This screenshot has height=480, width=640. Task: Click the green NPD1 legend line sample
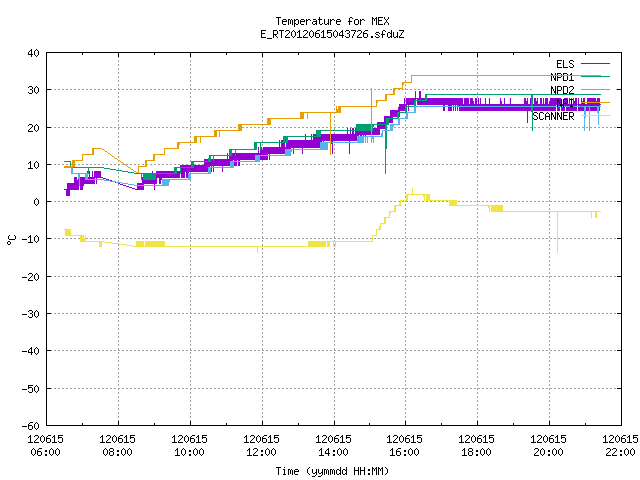coord(596,76)
